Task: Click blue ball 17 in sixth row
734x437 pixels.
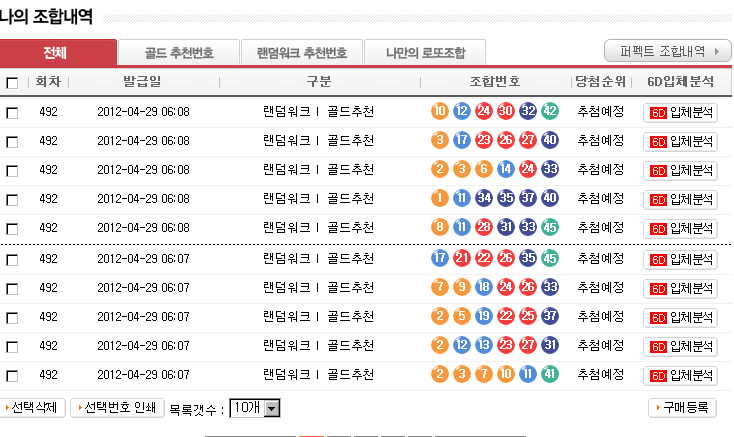Action: 439,259
